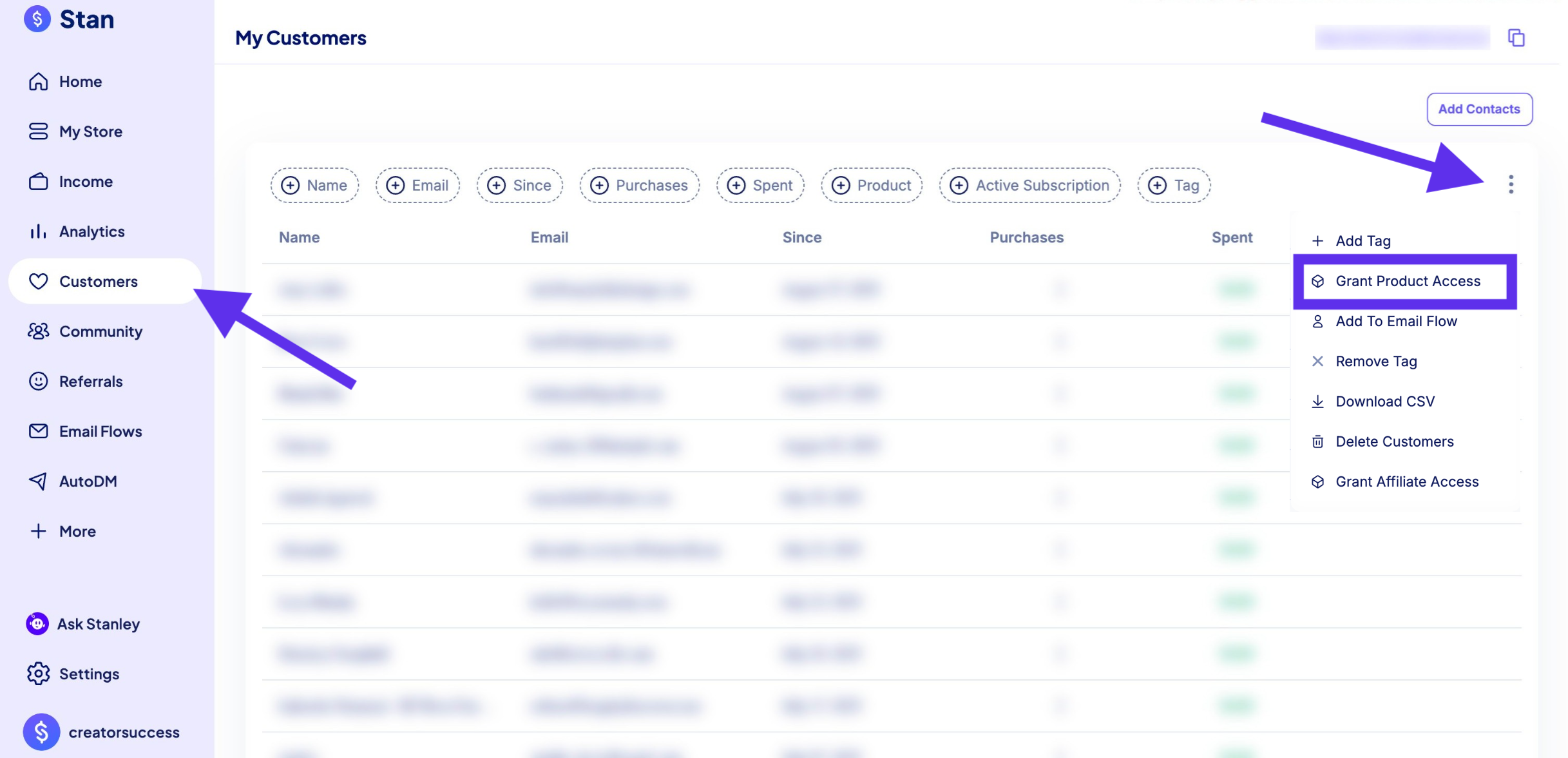
Task: Select Grant Affiliate Access option
Action: pyautogui.click(x=1395, y=481)
